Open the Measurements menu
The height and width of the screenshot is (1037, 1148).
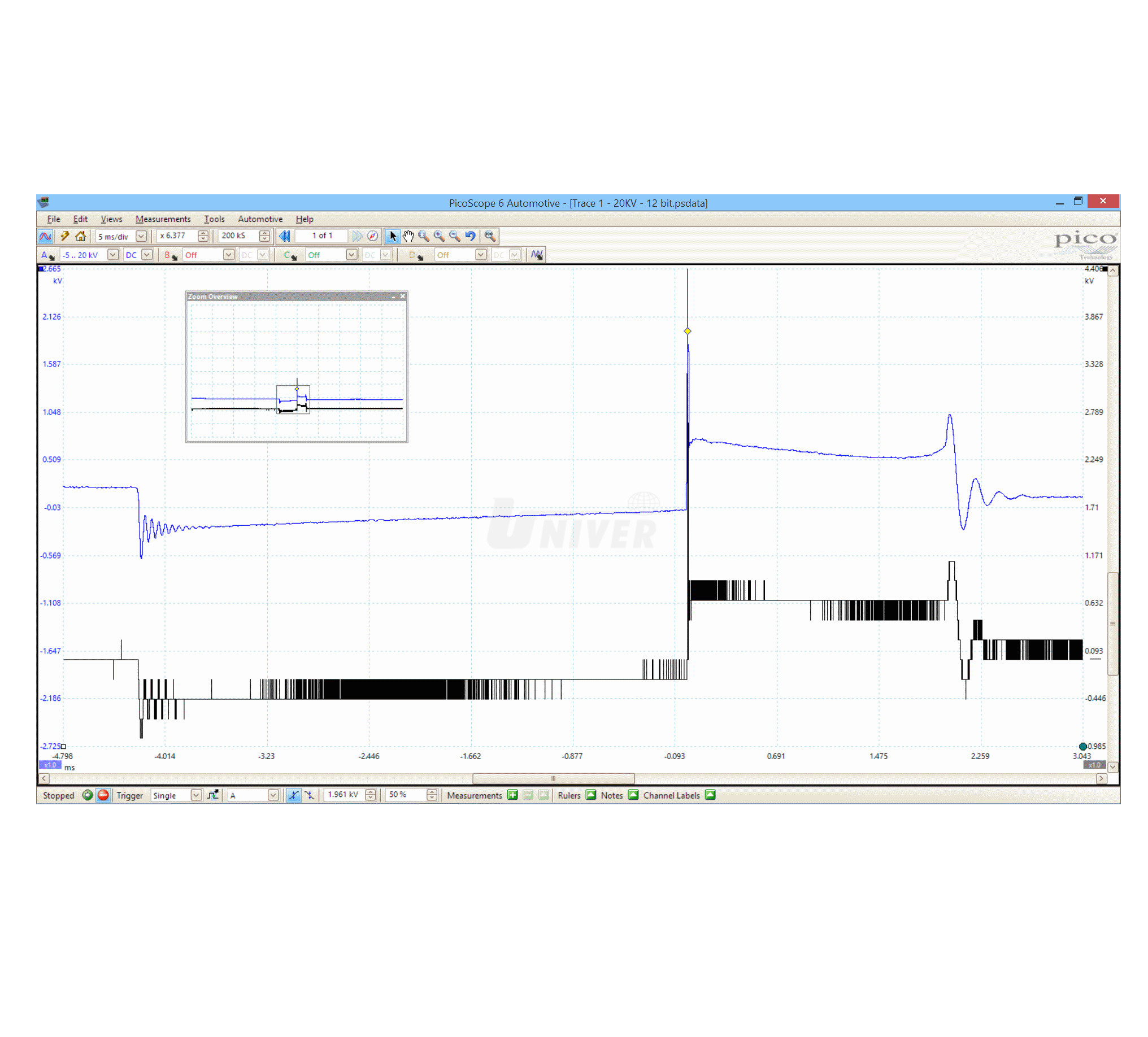click(x=163, y=219)
